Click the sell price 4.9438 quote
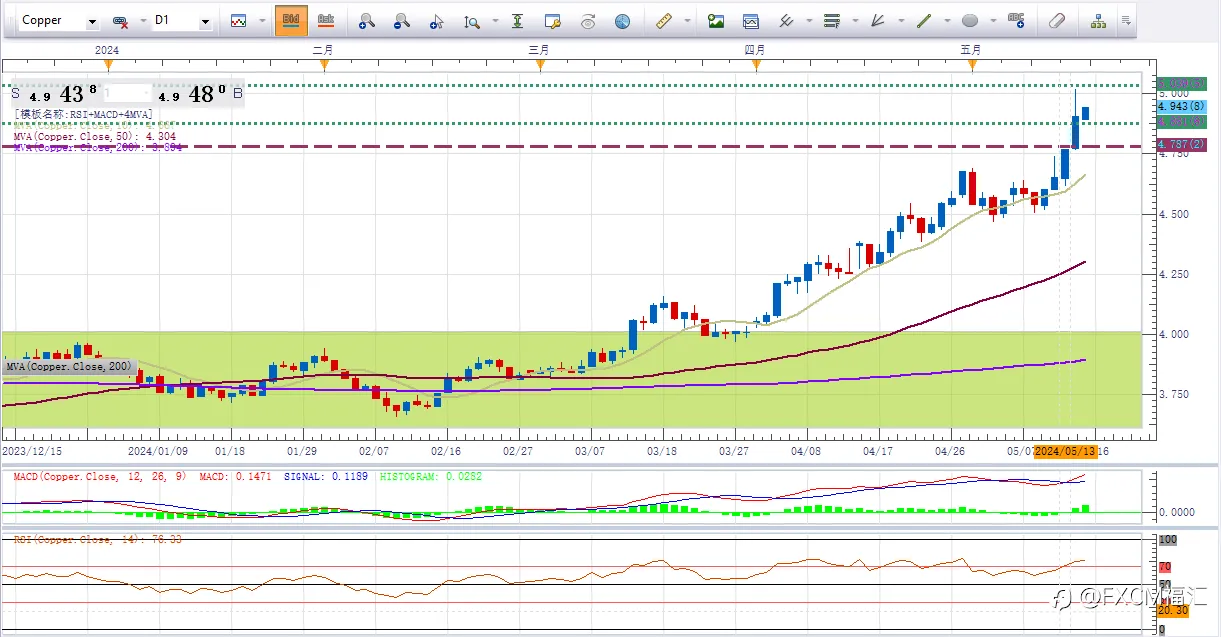 coord(63,95)
